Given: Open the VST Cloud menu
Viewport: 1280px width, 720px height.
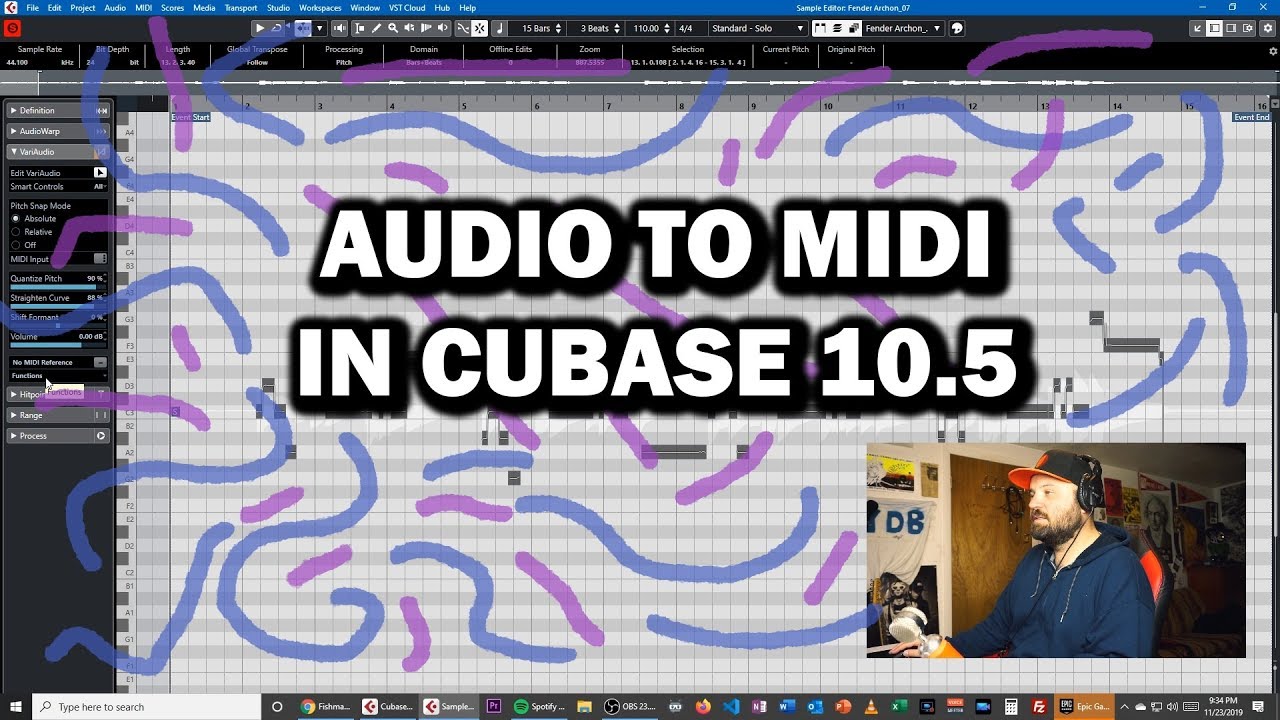Looking at the screenshot, I should (407, 7).
